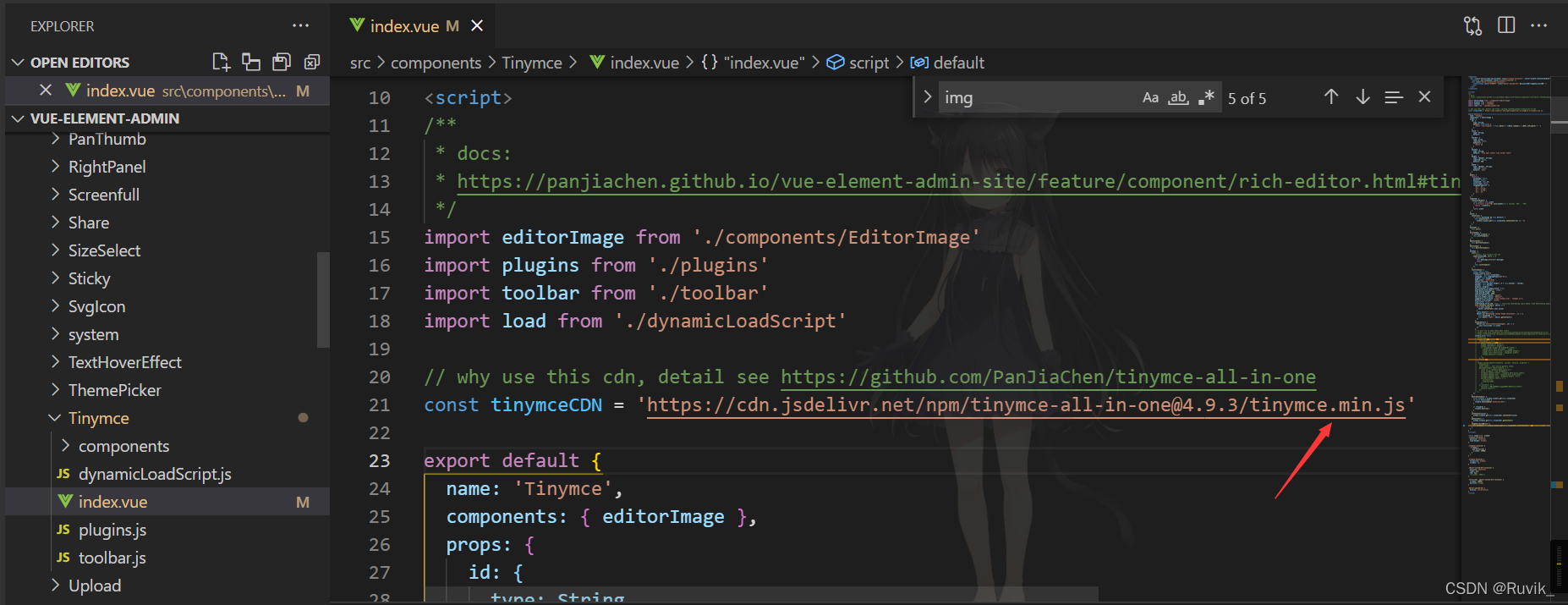The image size is (1568, 605).
Task: Click script breadcrumb segment
Action: coord(858,63)
